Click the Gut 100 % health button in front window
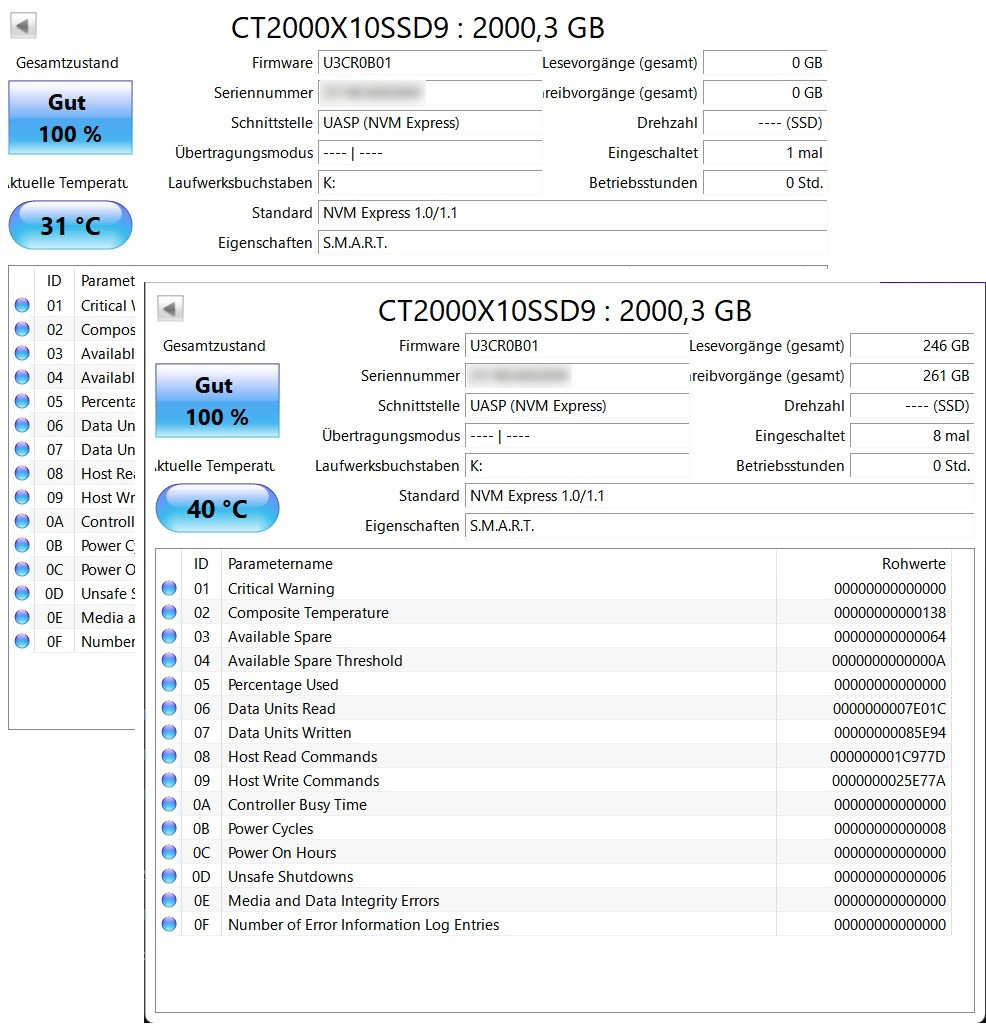This screenshot has width=986, height=1024. pos(217,401)
